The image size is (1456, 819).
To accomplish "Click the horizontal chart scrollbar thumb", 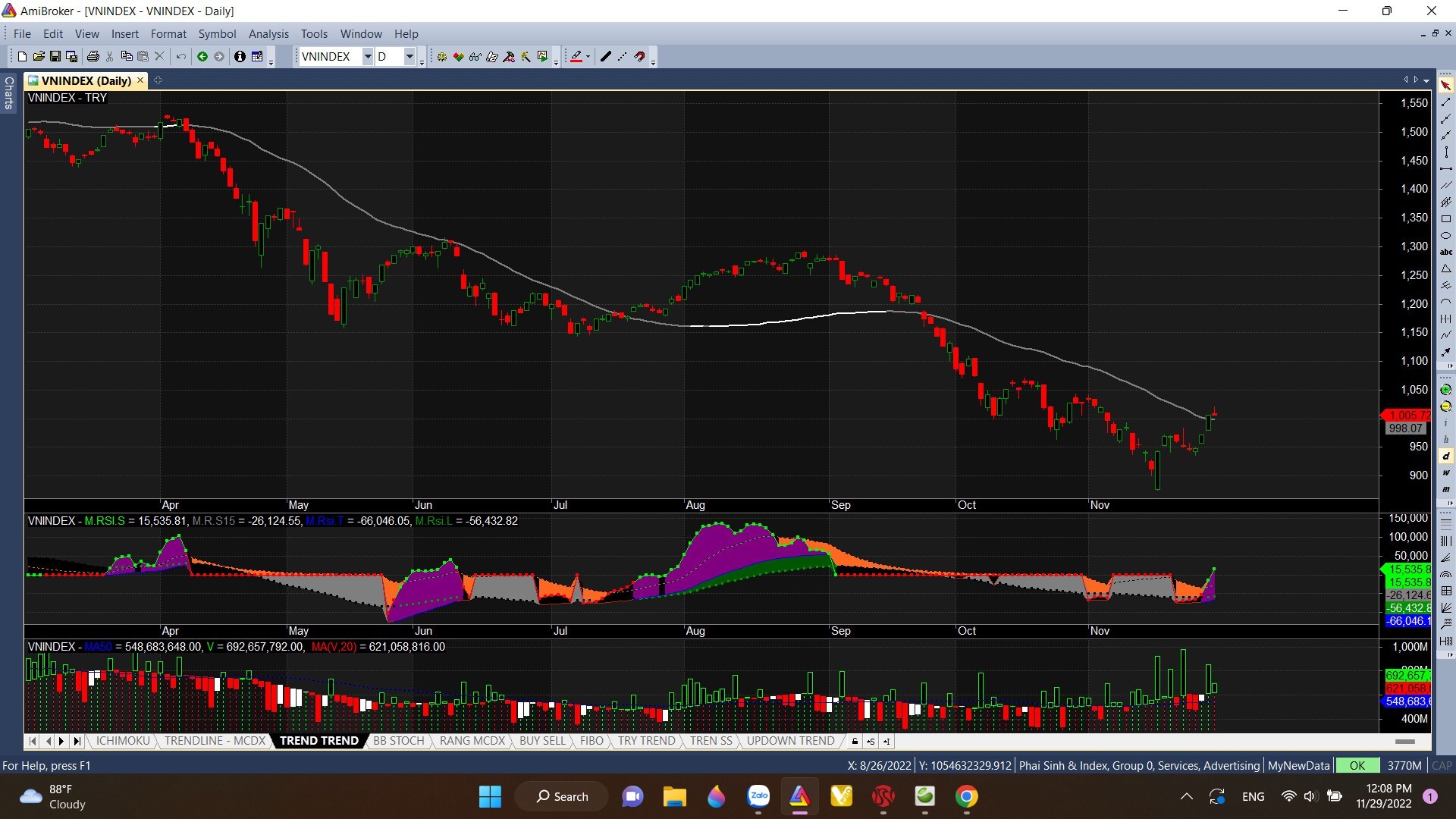I will click(x=1405, y=742).
